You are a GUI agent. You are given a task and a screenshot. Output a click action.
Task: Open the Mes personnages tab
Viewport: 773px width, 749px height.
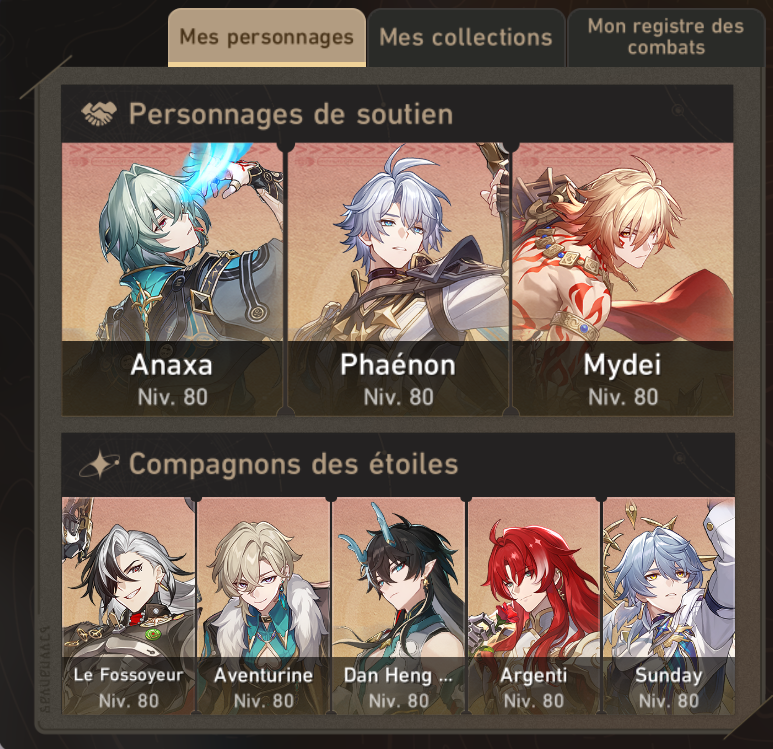coord(267,37)
